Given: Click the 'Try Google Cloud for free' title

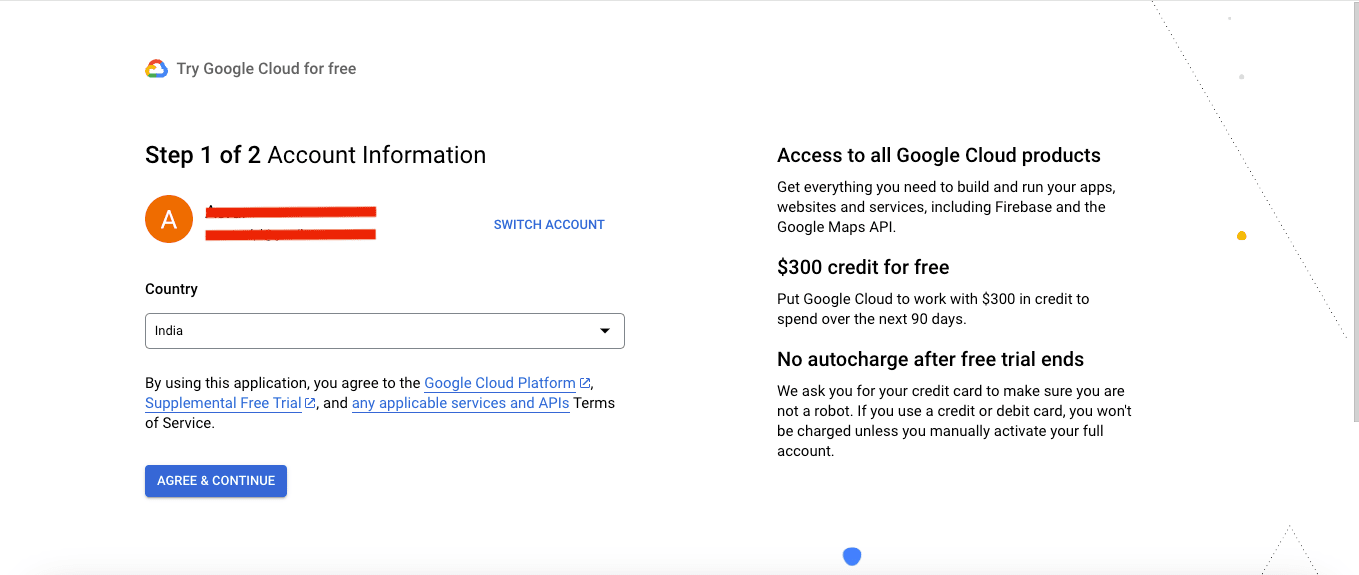Looking at the screenshot, I should (x=266, y=69).
